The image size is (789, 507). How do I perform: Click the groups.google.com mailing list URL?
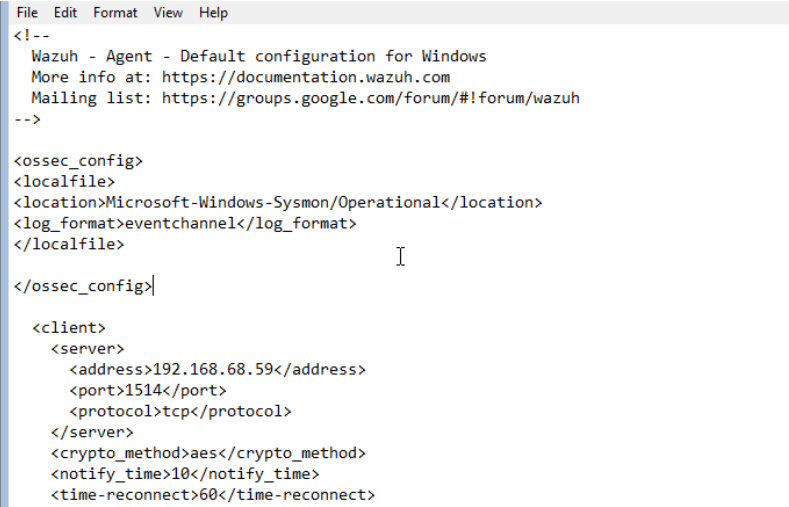click(370, 98)
